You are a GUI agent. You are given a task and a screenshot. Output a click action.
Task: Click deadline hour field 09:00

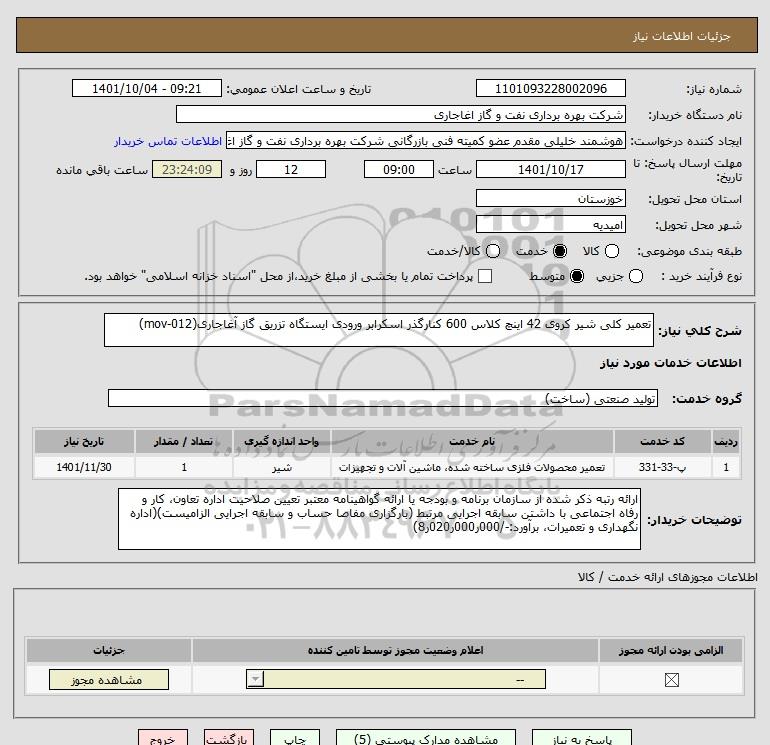399,169
